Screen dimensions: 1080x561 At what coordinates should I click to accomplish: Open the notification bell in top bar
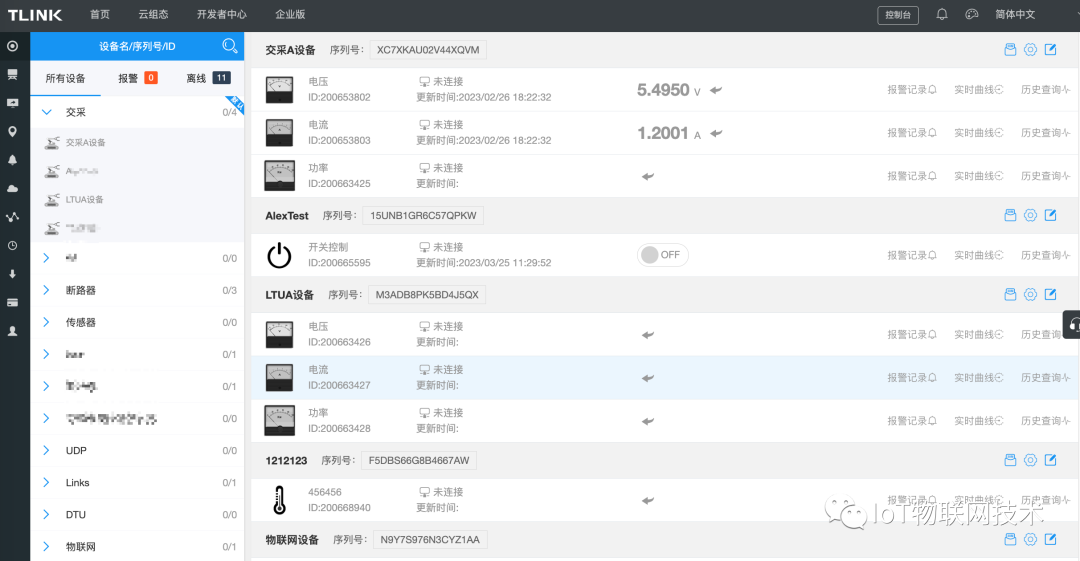tap(941, 15)
